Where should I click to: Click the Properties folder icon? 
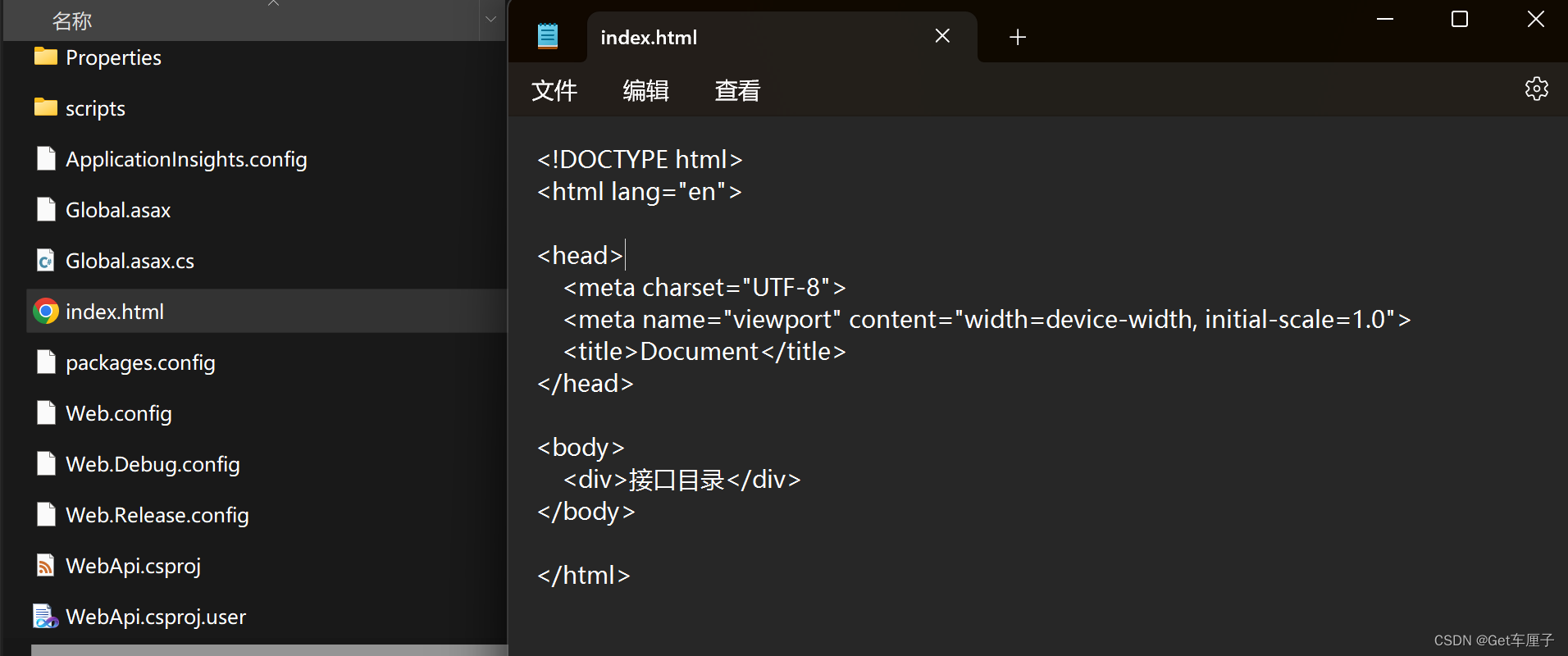tap(46, 57)
